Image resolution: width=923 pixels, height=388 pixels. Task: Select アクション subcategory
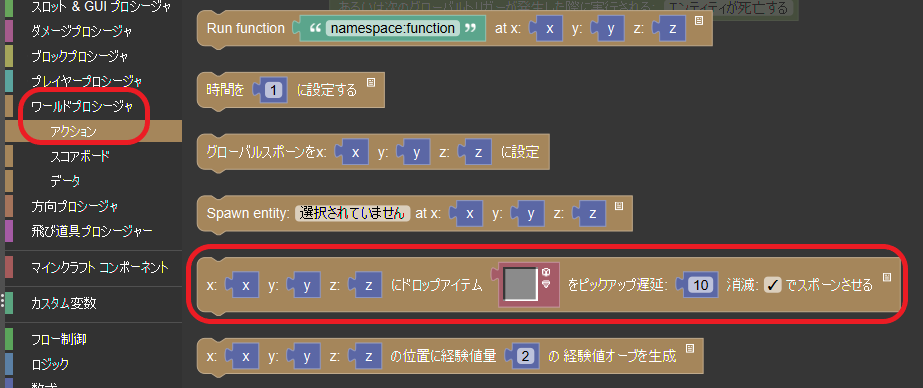[74, 131]
